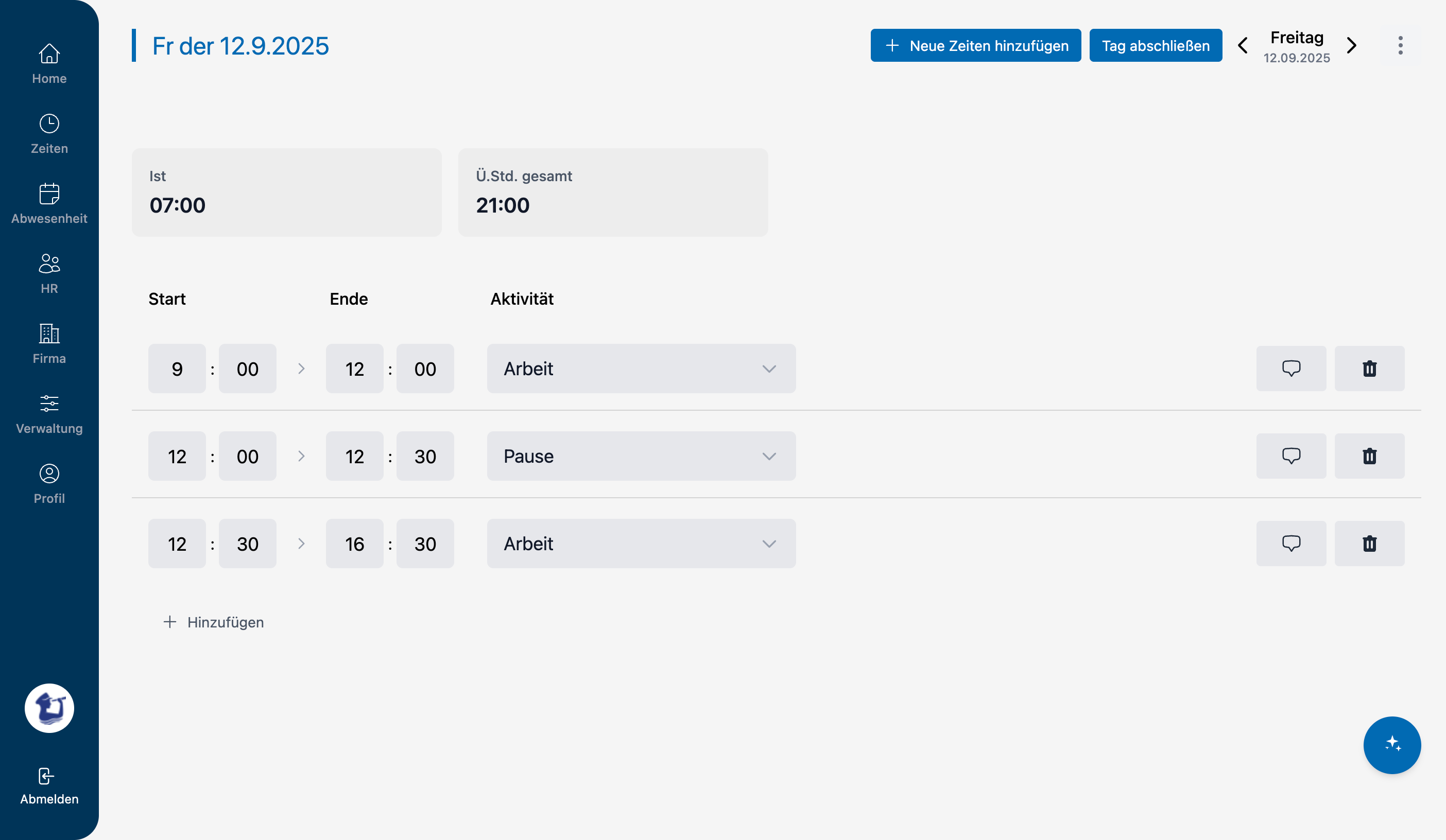Go to the next day arrow
This screenshot has width=1446, height=840.
coord(1351,45)
